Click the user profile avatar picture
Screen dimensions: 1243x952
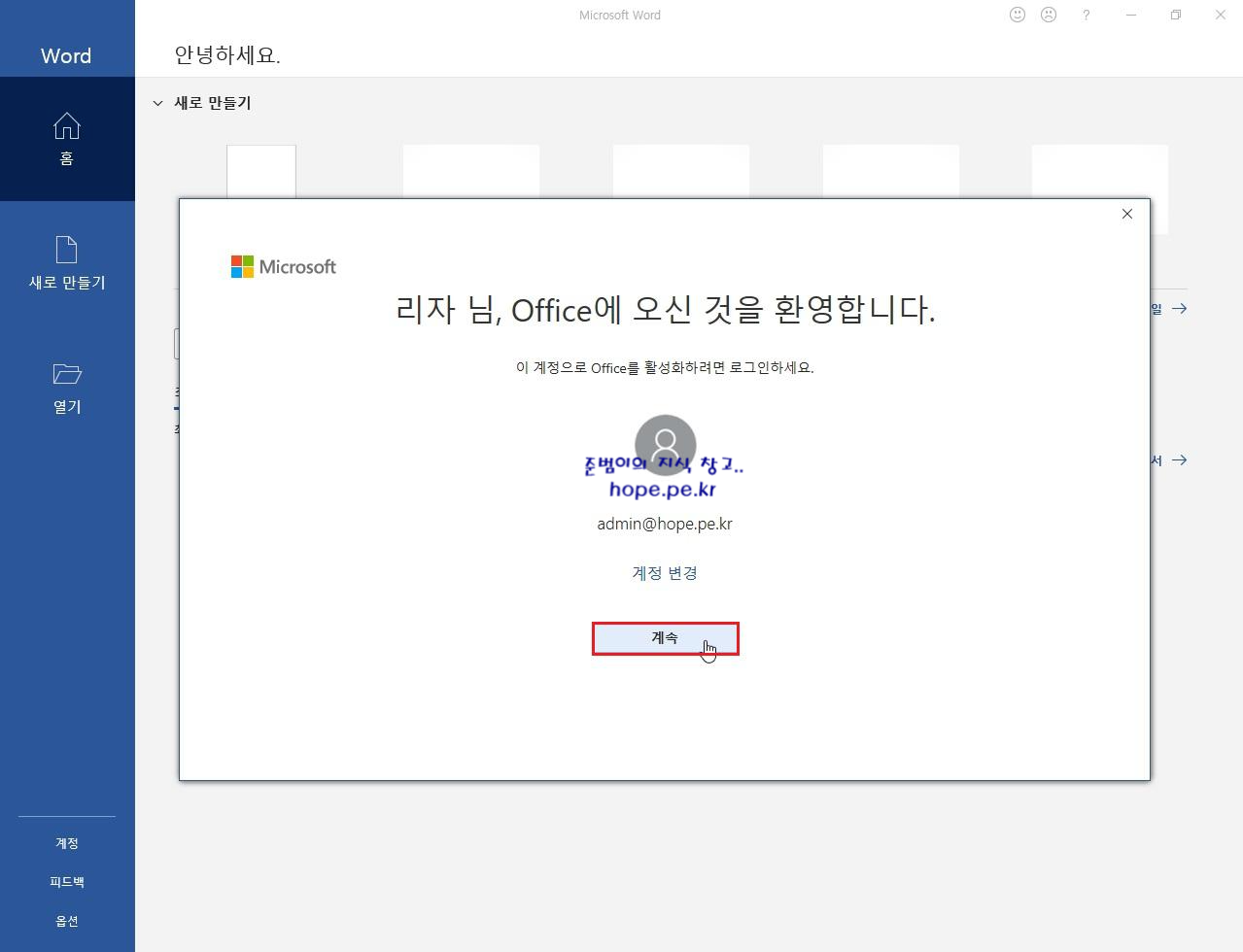[666, 445]
